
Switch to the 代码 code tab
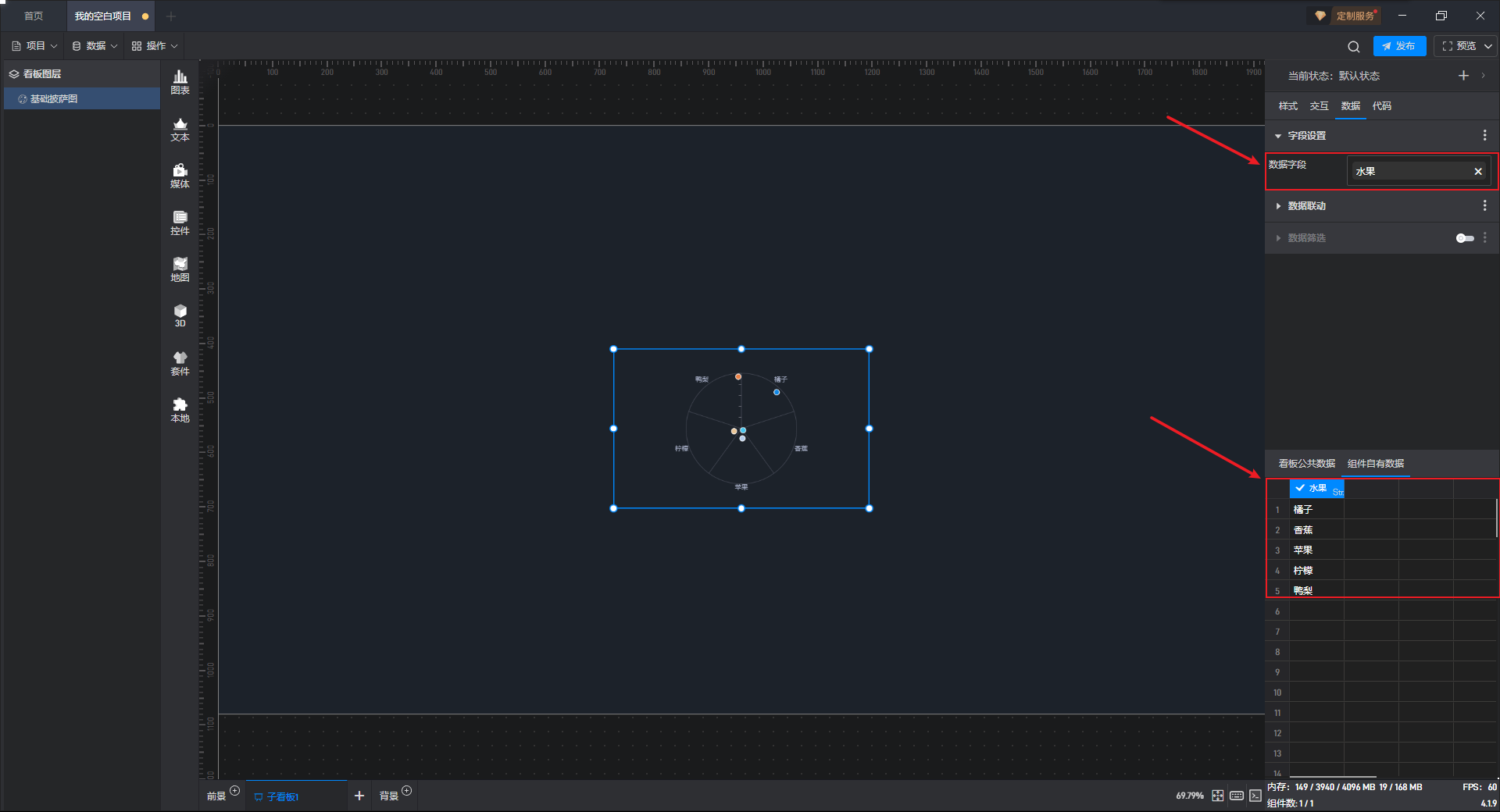click(x=1381, y=106)
